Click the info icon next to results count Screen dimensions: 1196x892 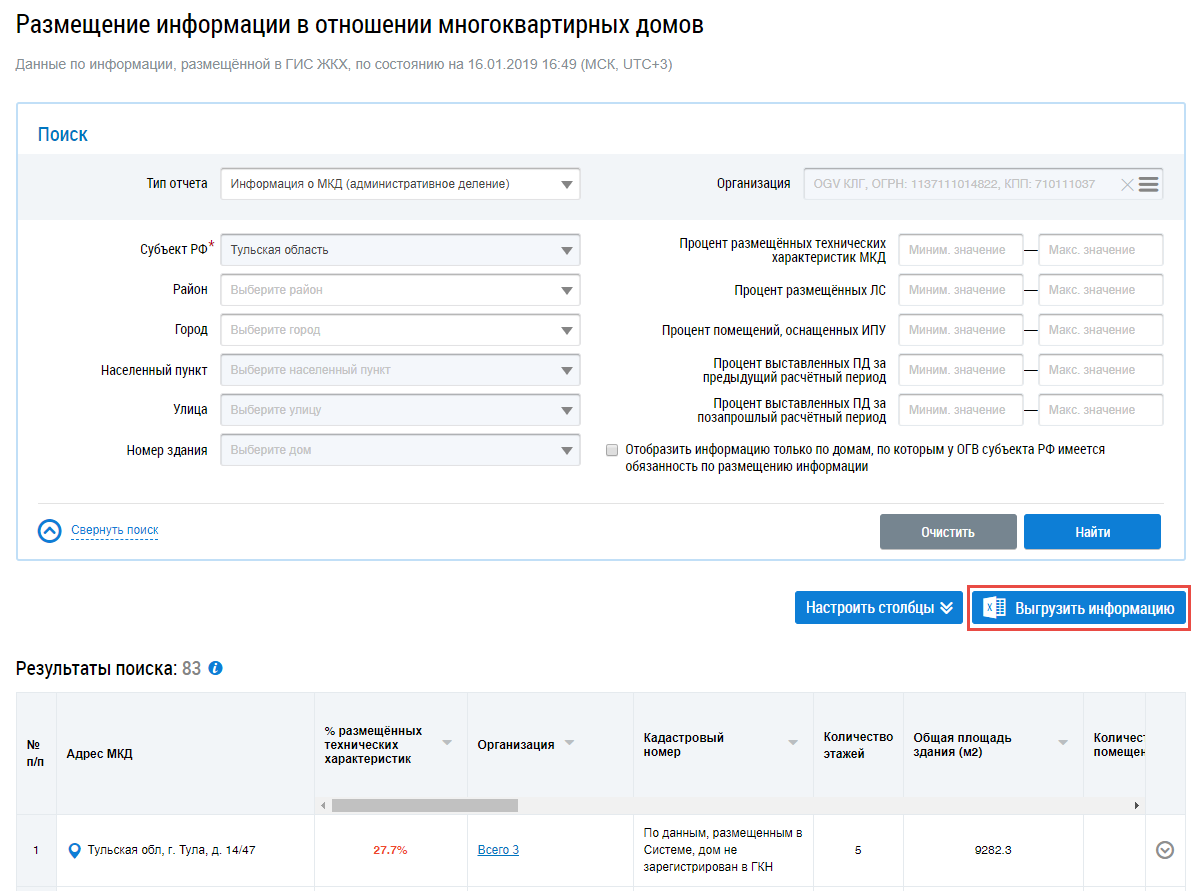216,668
